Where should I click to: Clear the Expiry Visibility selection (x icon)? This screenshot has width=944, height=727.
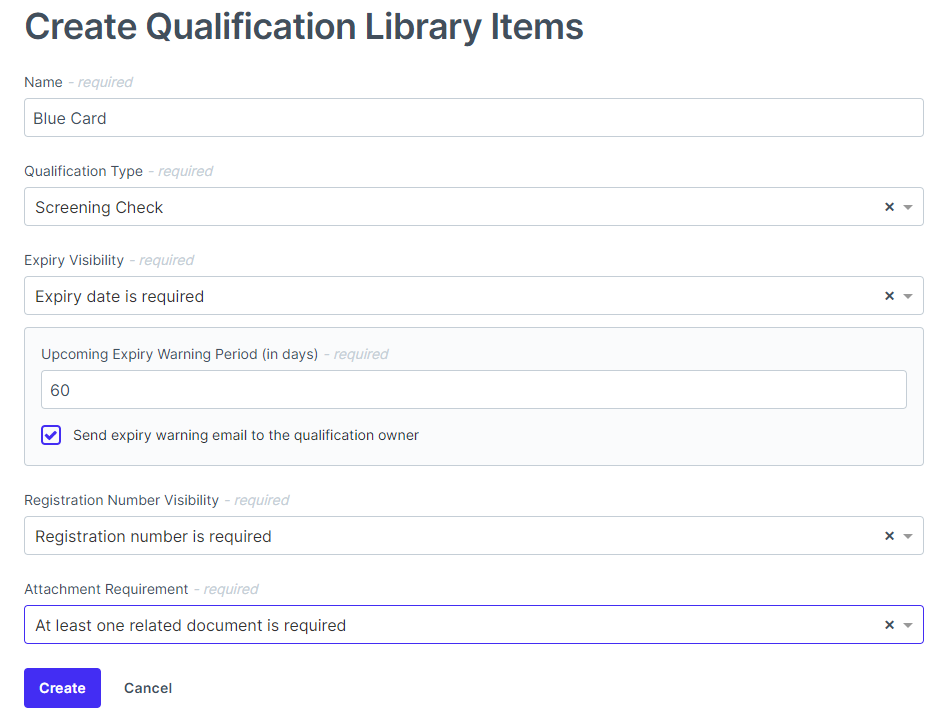pyautogui.click(x=889, y=296)
